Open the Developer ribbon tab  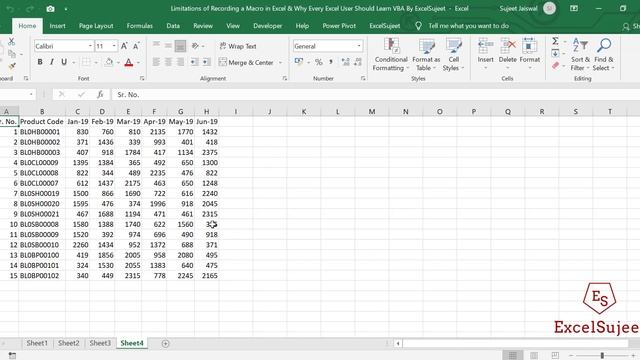[x=267, y=26]
